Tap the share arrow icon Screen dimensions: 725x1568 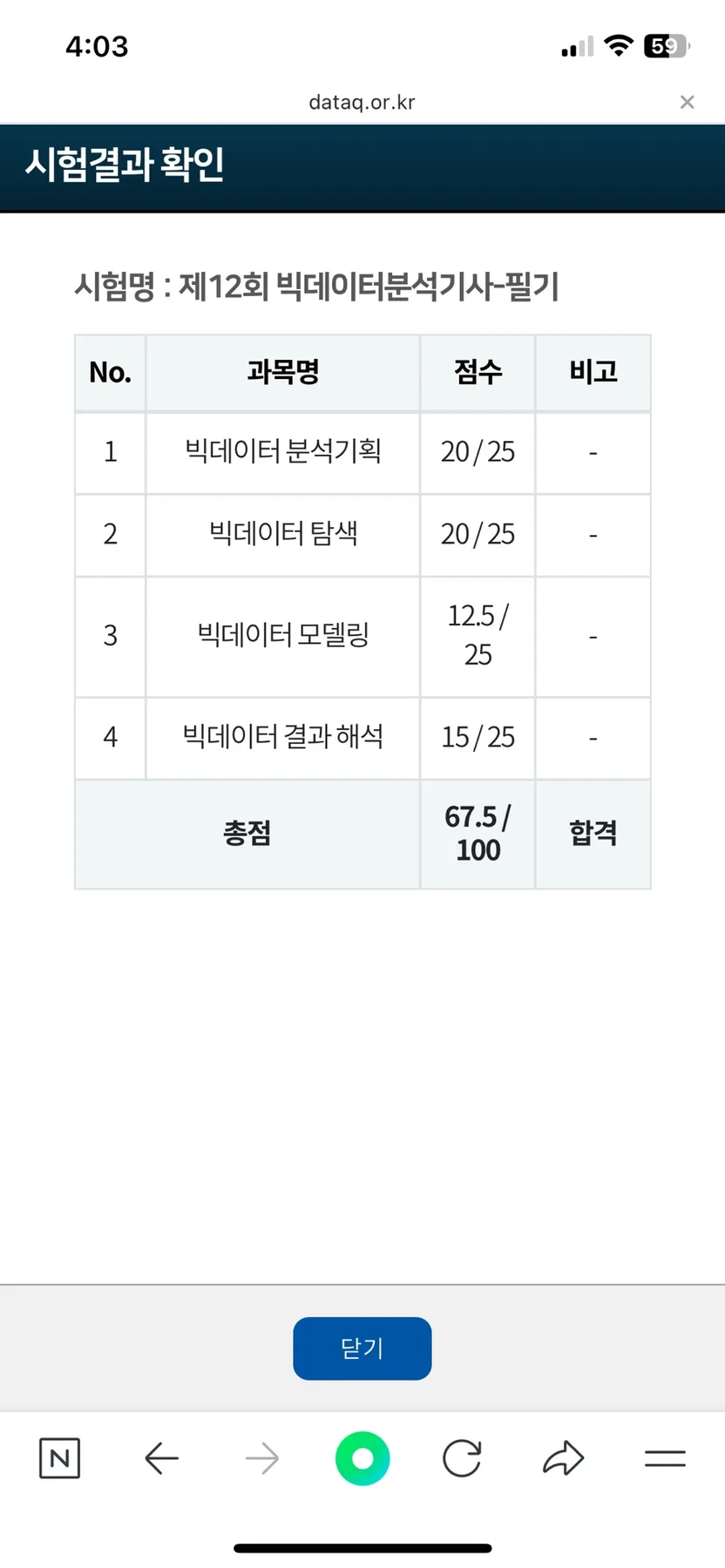pyautogui.click(x=563, y=1457)
